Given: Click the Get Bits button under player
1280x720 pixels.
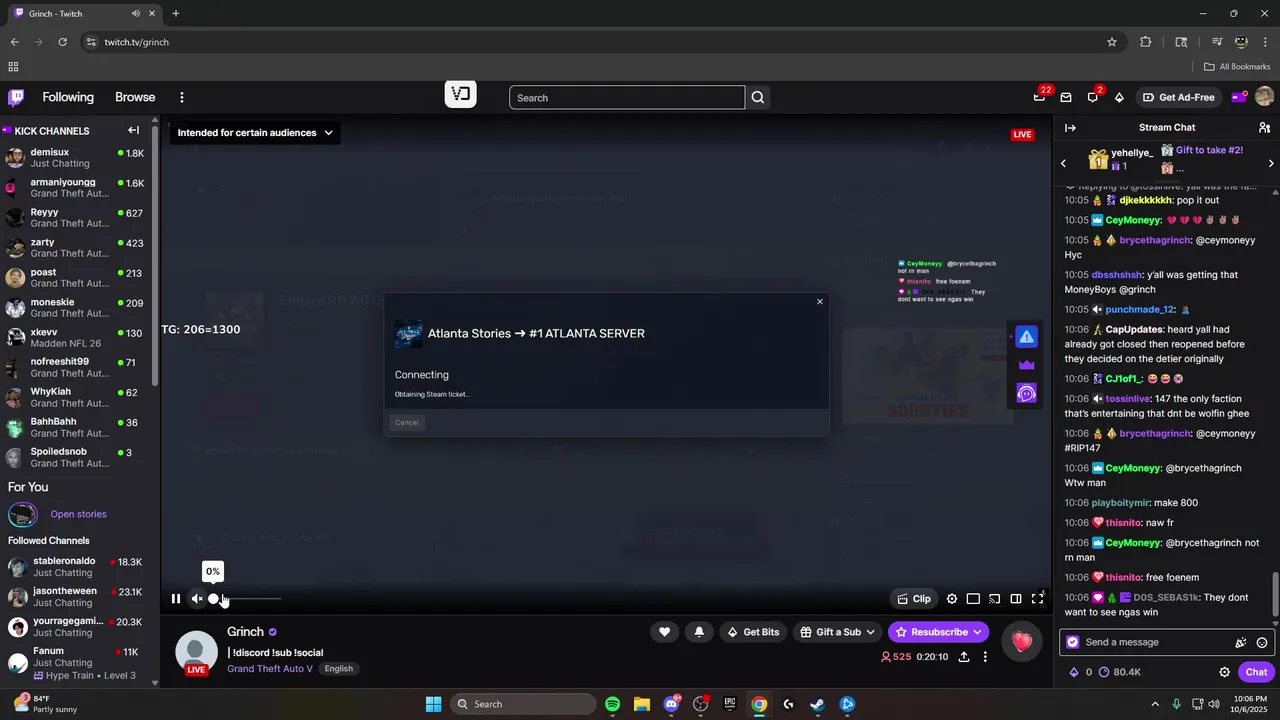Looking at the screenshot, I should (x=753, y=632).
